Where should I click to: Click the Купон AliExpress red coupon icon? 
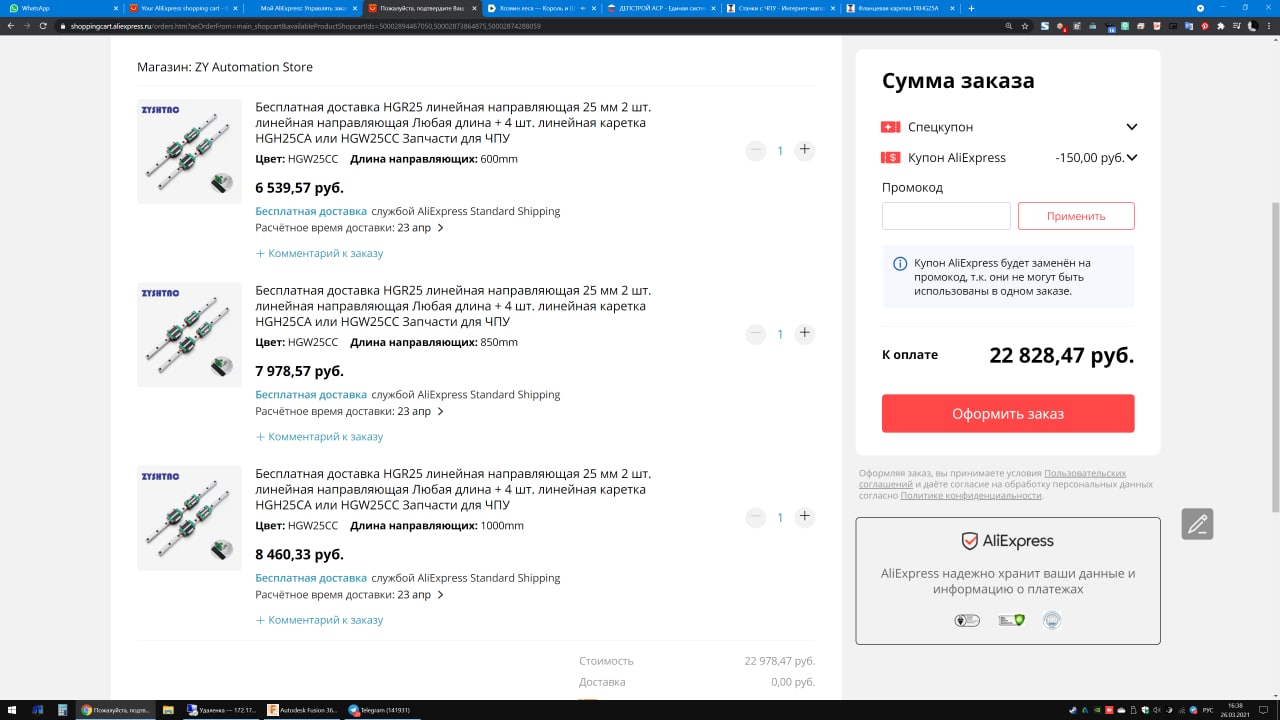tap(891, 157)
